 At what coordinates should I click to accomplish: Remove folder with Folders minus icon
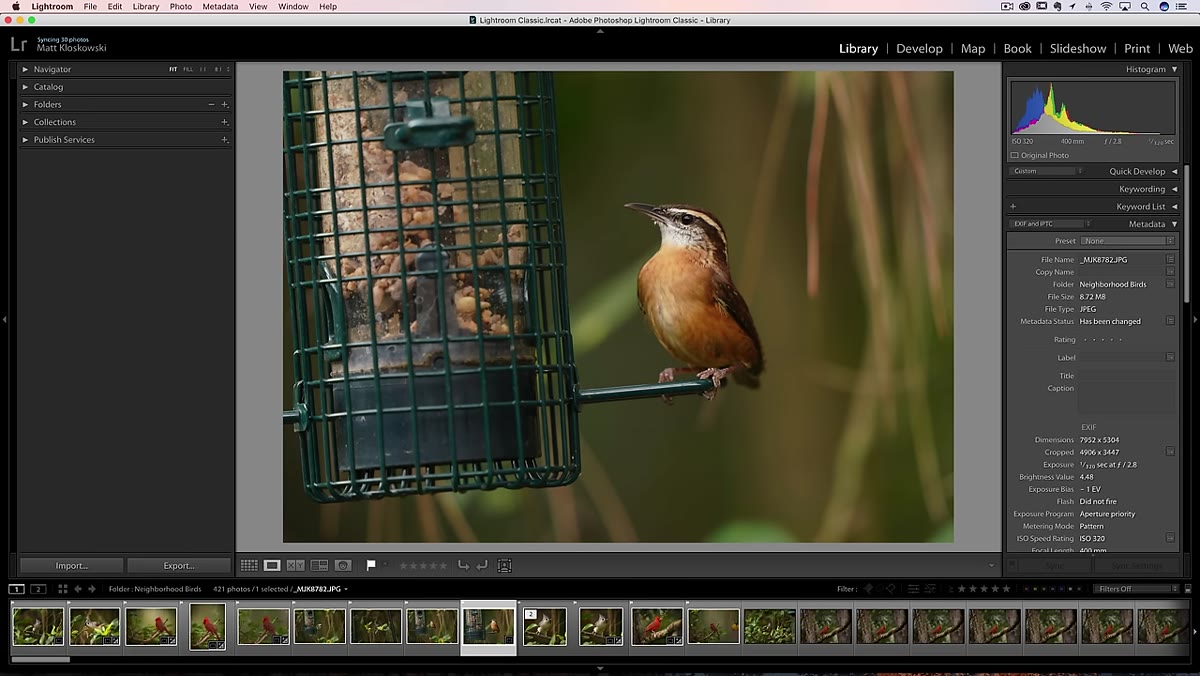click(211, 104)
